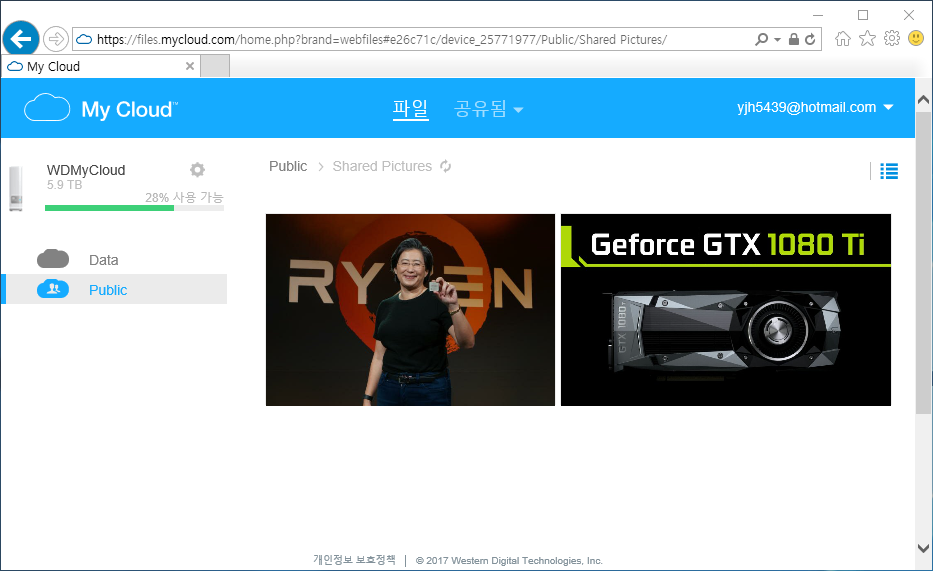
Task: Click the browser back arrow button
Action: pyautogui.click(x=21, y=39)
